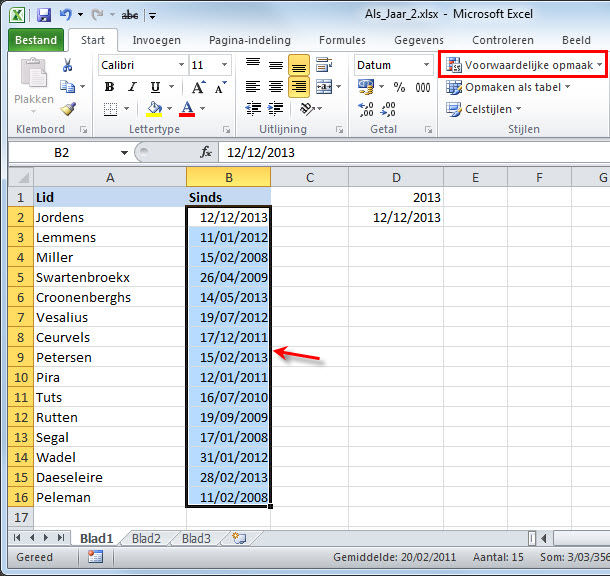Increase font size with large A icon
Screen dimensions: 610x576
click(x=198, y=87)
